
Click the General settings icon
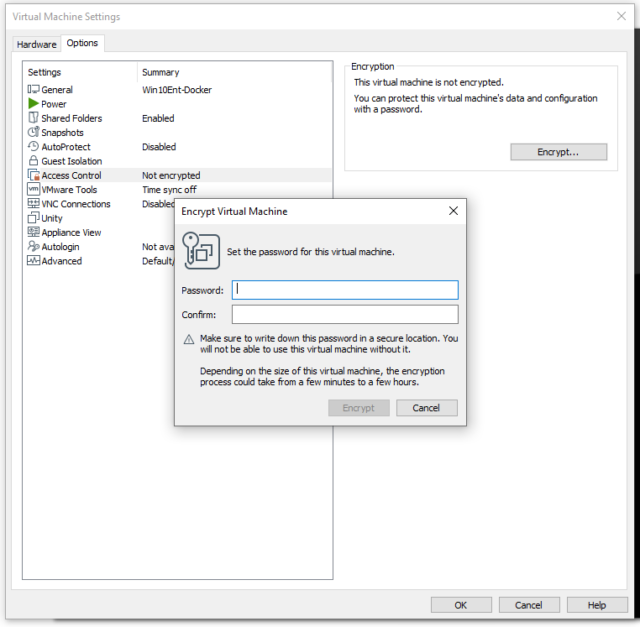(x=33, y=90)
